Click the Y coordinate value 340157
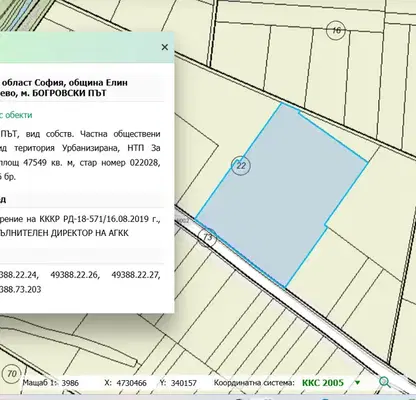Viewport: 416px width, 400px height. point(184,383)
